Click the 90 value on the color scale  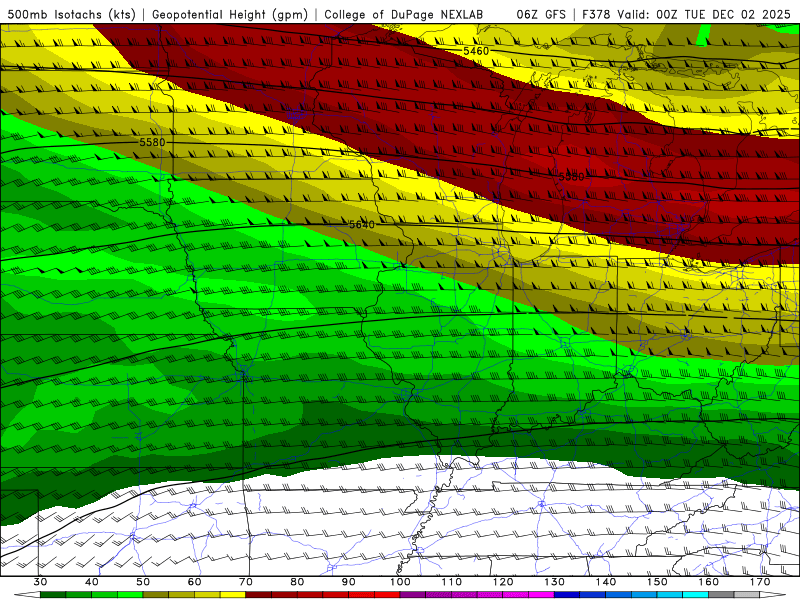(x=348, y=582)
